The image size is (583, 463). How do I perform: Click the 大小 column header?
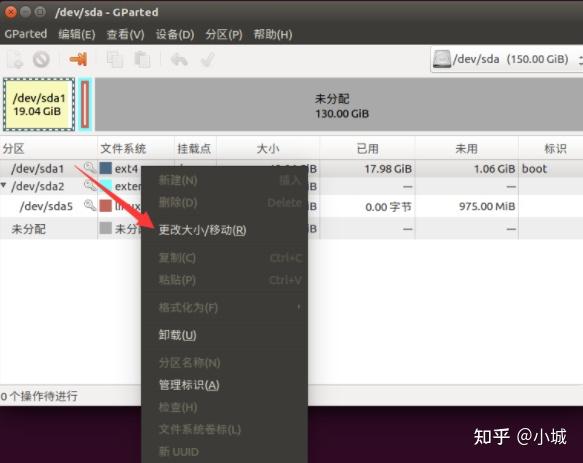tap(268, 149)
